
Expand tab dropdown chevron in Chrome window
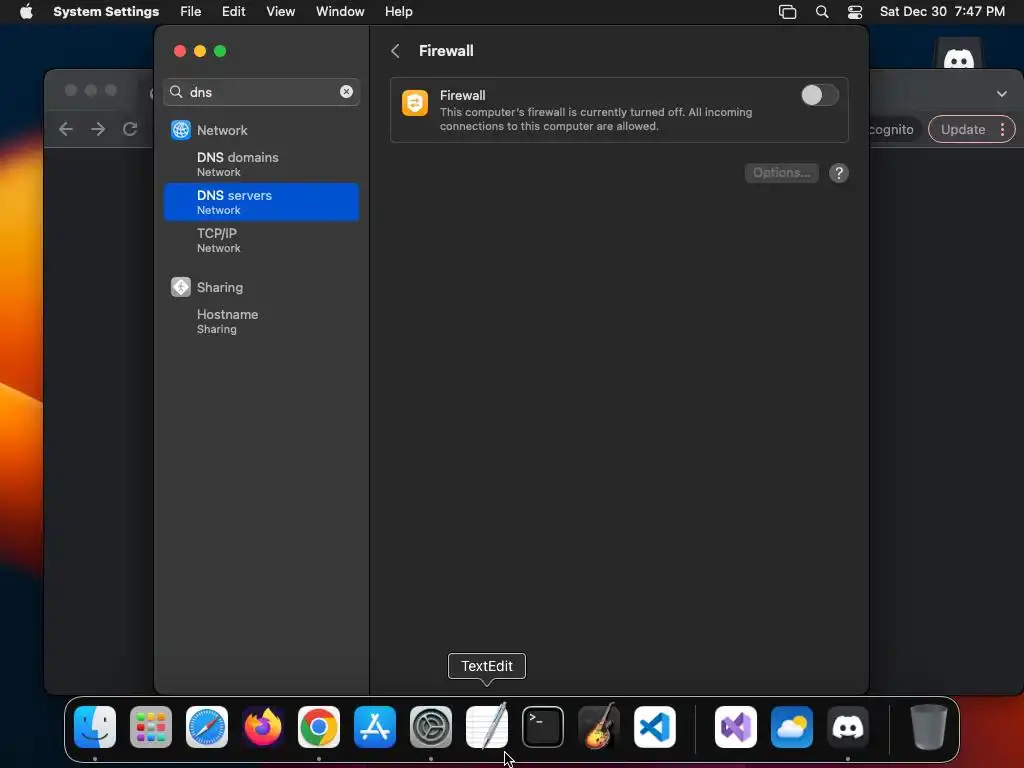[1002, 94]
